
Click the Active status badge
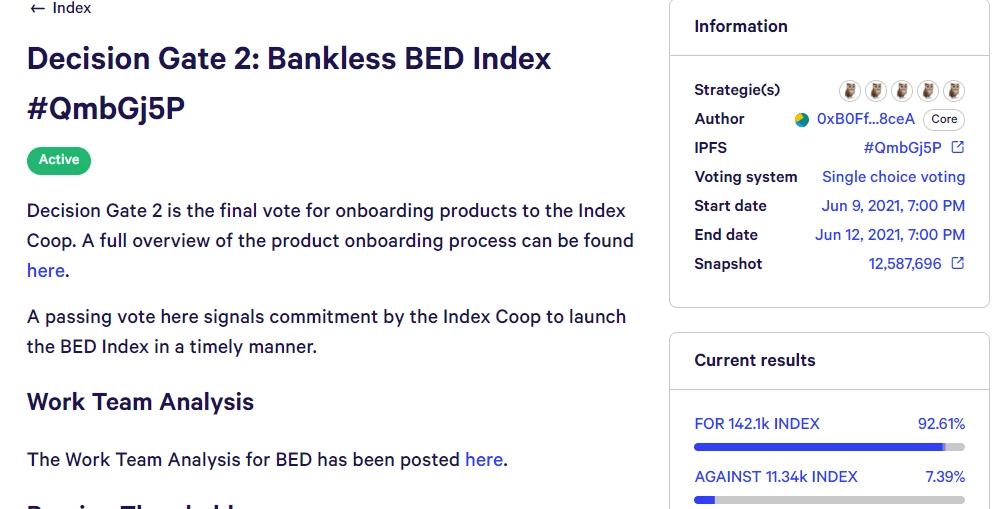tap(59, 160)
